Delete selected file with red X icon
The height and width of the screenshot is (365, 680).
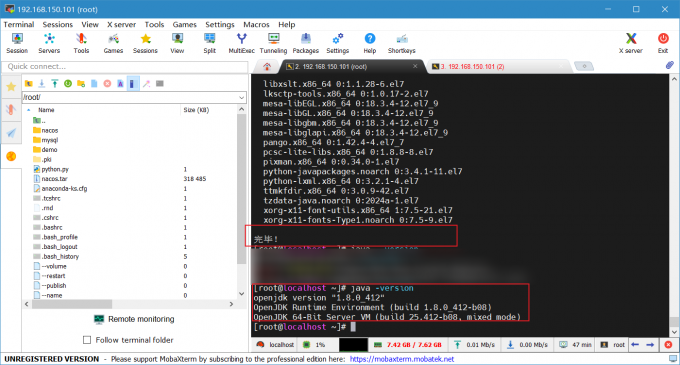click(107, 84)
